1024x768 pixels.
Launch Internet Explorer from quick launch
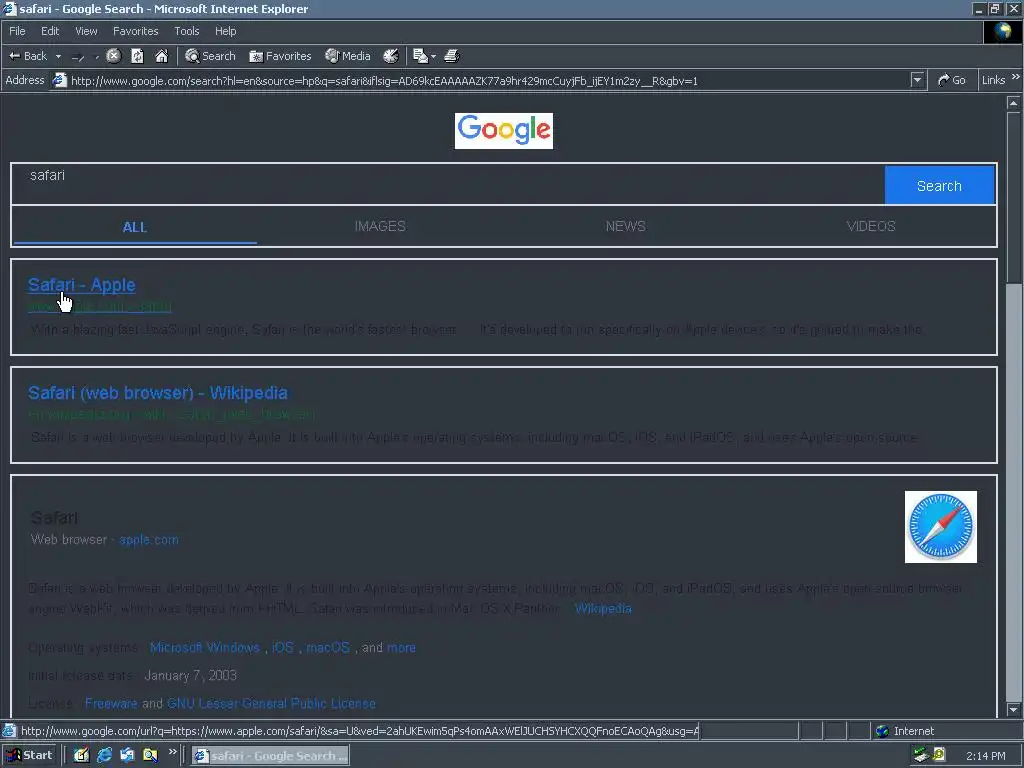(x=104, y=755)
